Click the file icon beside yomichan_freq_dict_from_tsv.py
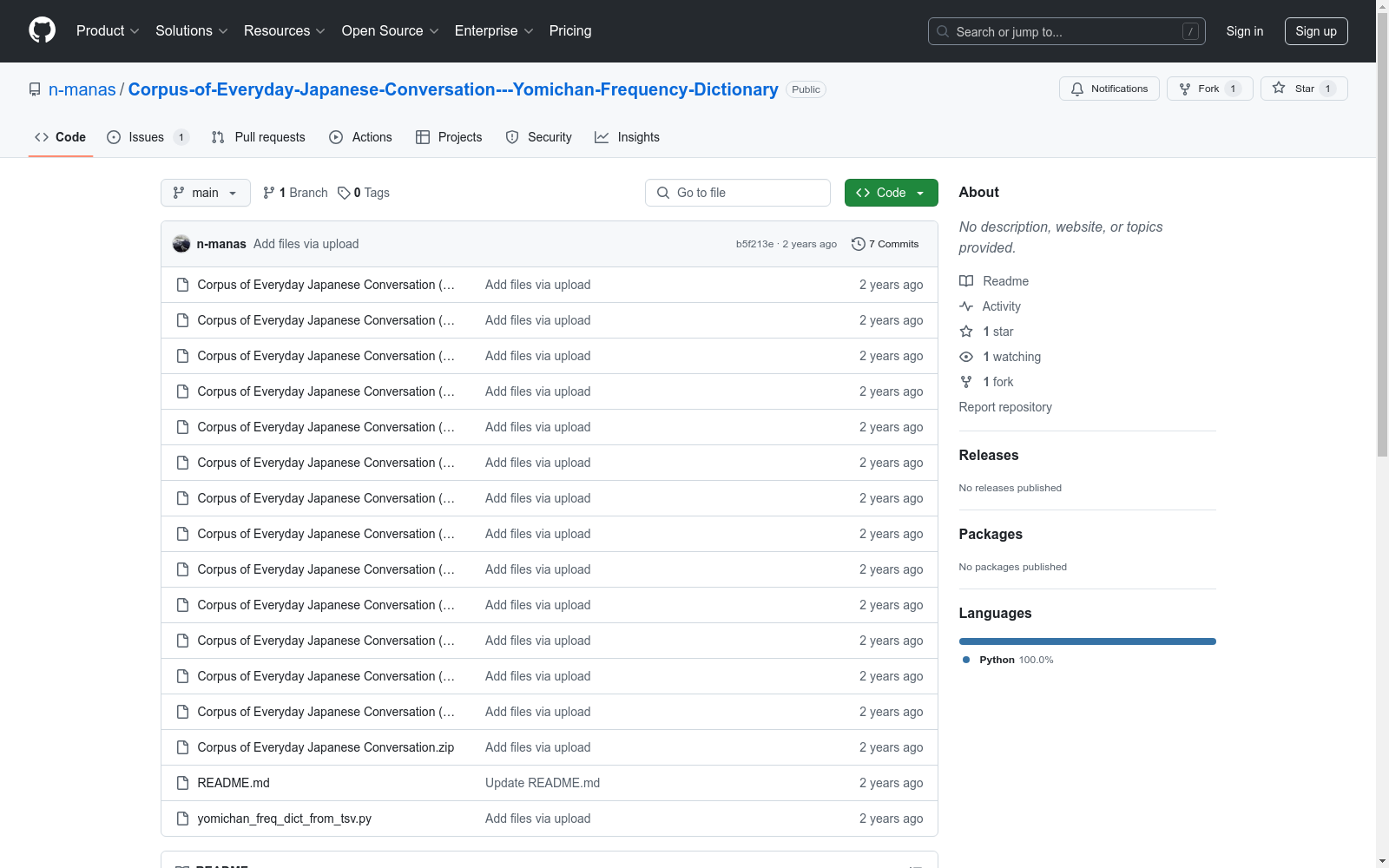The image size is (1389, 868). coord(182,819)
